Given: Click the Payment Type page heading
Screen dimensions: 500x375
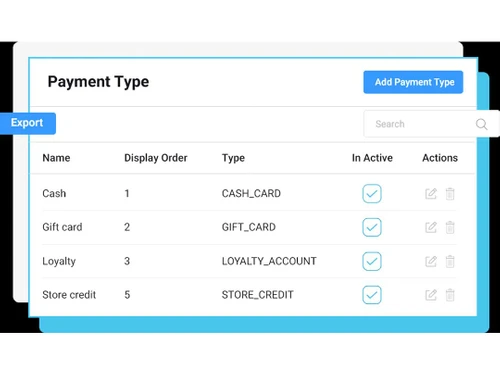Looking at the screenshot, I should click(98, 82).
